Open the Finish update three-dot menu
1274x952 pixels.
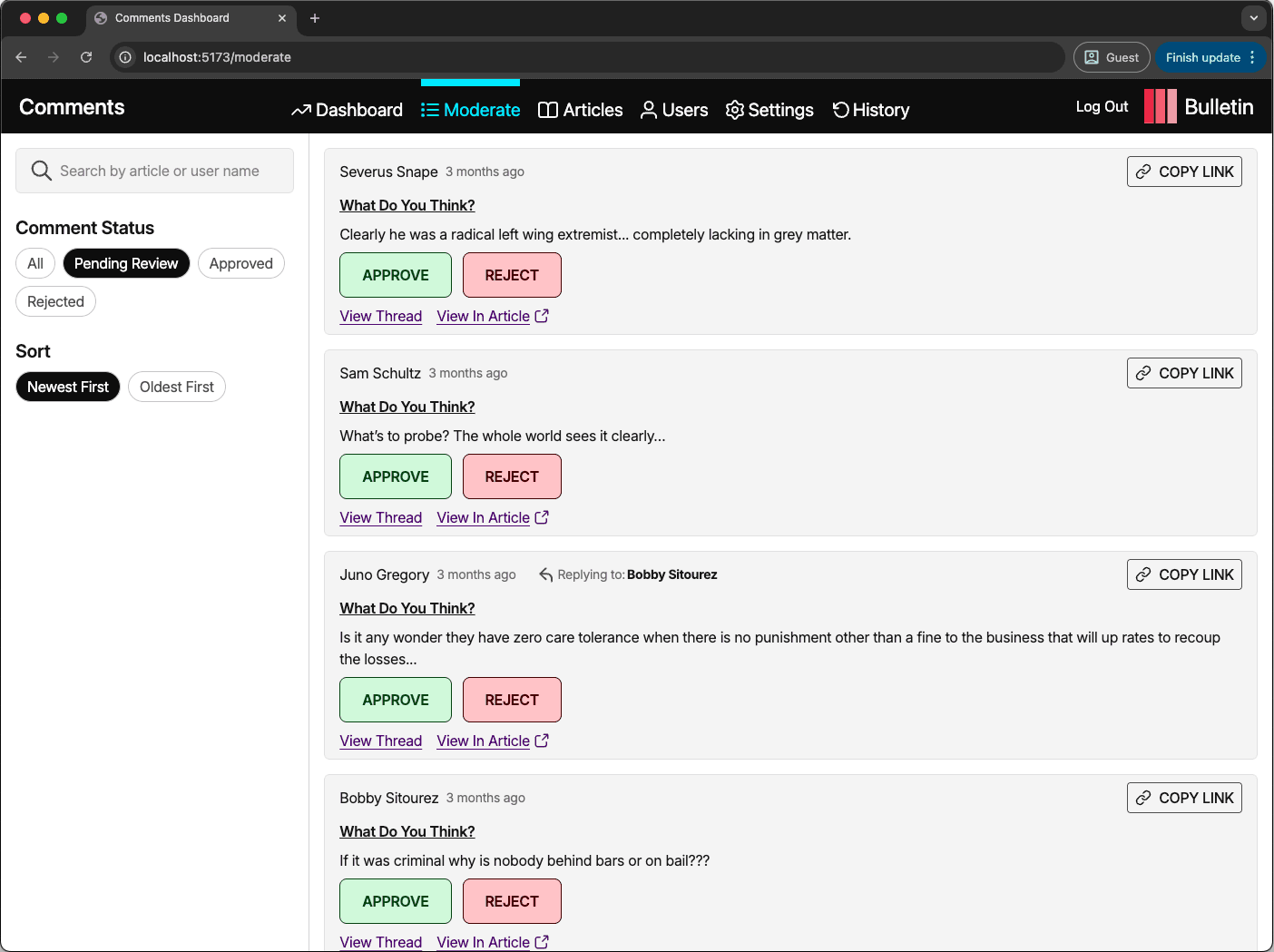[1252, 57]
